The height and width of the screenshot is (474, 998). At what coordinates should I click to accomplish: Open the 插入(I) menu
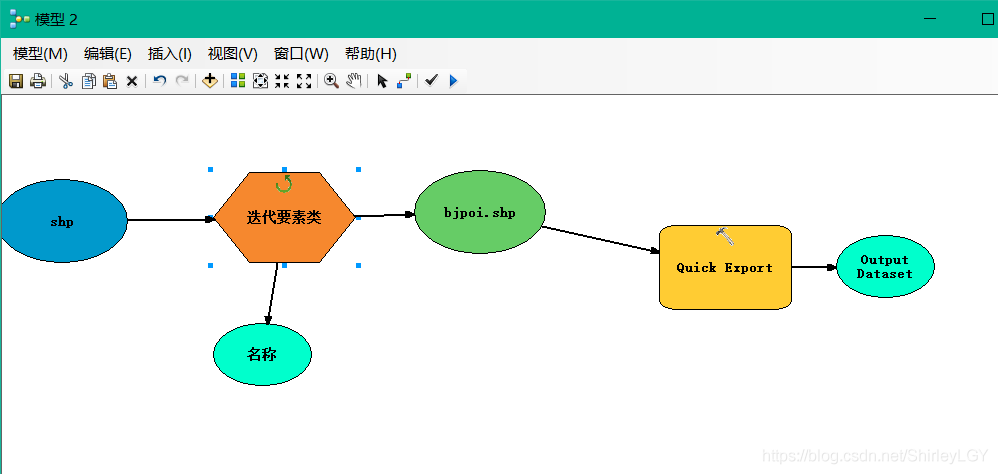click(x=169, y=54)
